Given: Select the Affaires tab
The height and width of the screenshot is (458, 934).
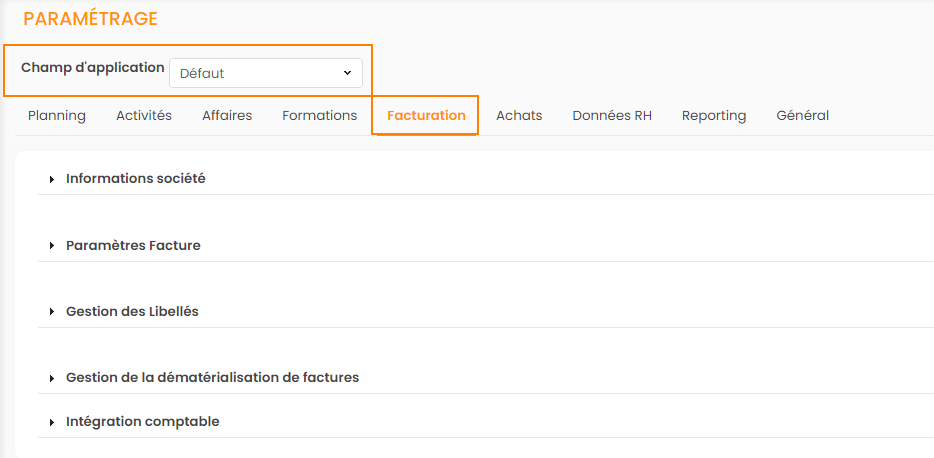Looking at the screenshot, I should pyautogui.click(x=227, y=115).
